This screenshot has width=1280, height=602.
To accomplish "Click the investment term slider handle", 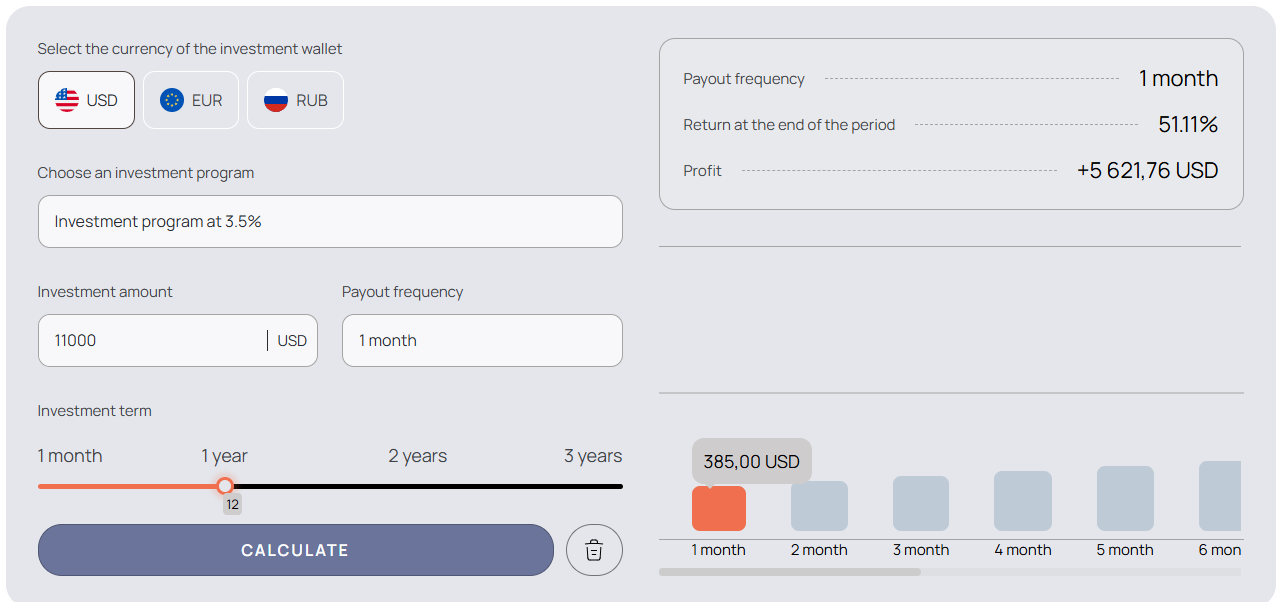I will pos(225,486).
